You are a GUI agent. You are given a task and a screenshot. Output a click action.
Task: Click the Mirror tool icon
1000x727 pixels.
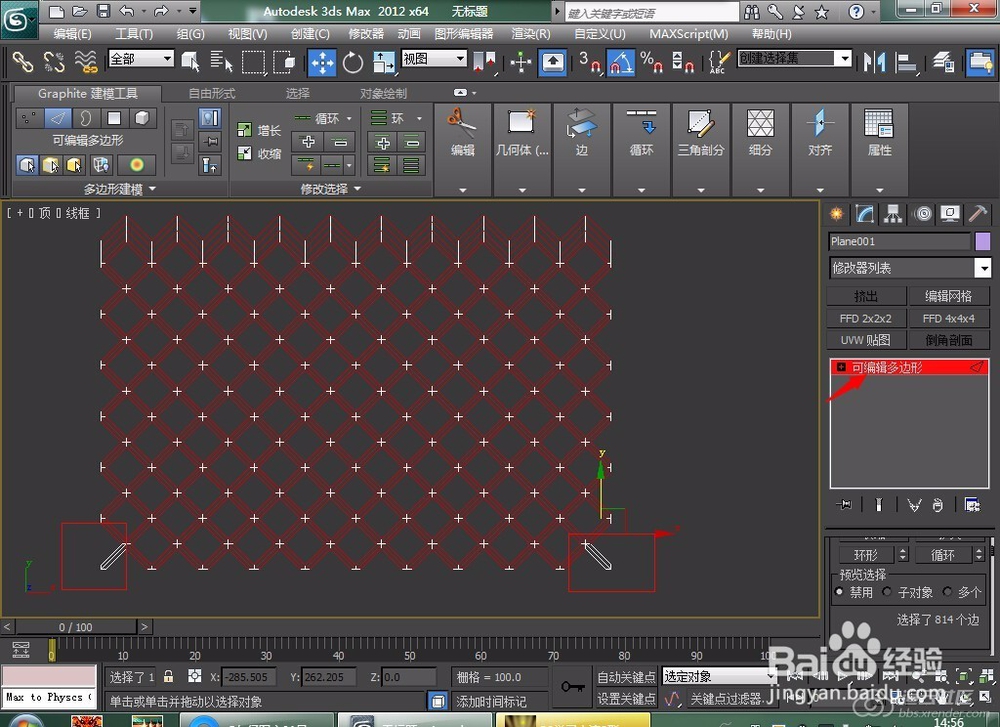pyautogui.click(x=874, y=62)
